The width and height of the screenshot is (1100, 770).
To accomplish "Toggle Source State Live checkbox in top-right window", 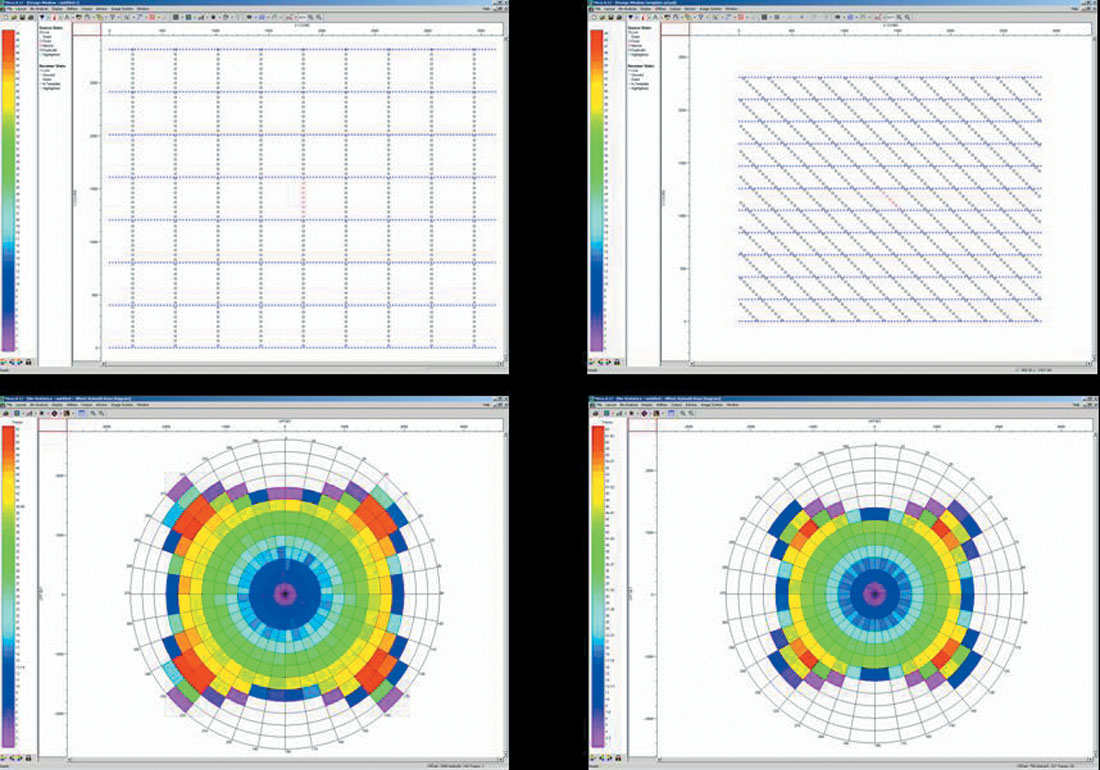I will (629, 32).
